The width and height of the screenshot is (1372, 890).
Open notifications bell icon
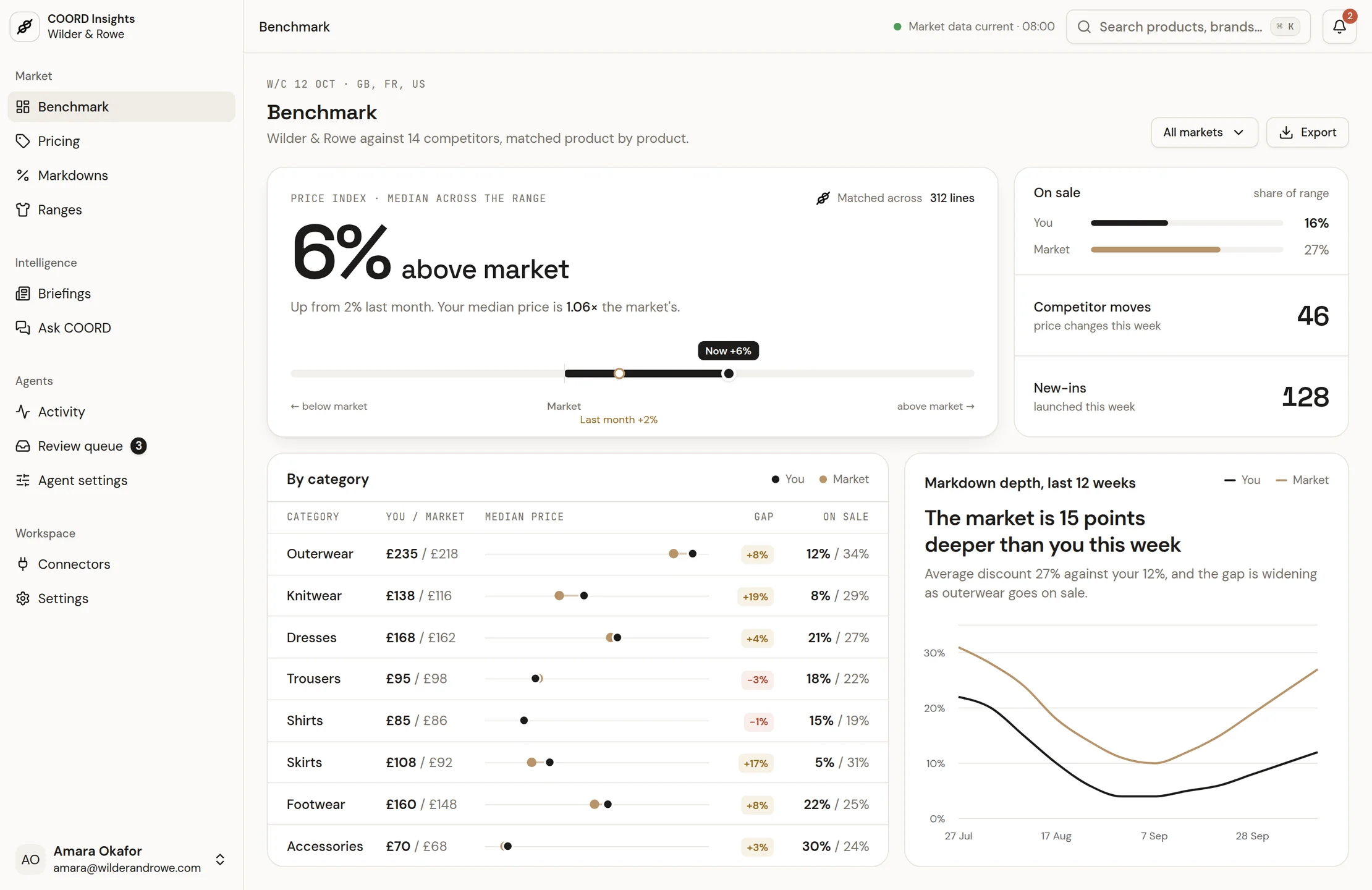click(1339, 27)
